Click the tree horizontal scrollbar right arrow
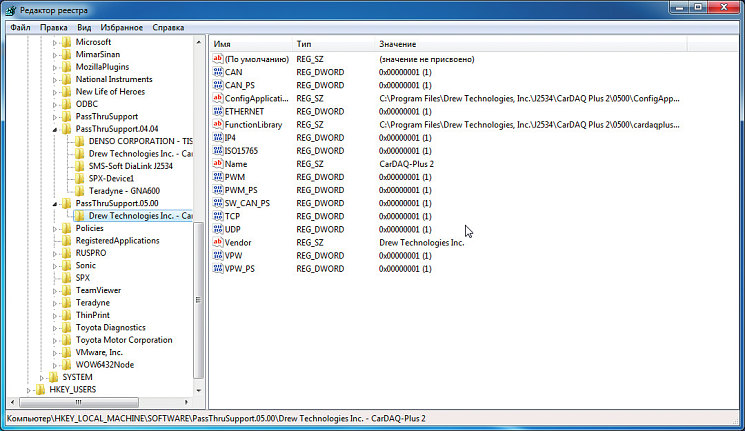745x431 pixels. (186, 402)
